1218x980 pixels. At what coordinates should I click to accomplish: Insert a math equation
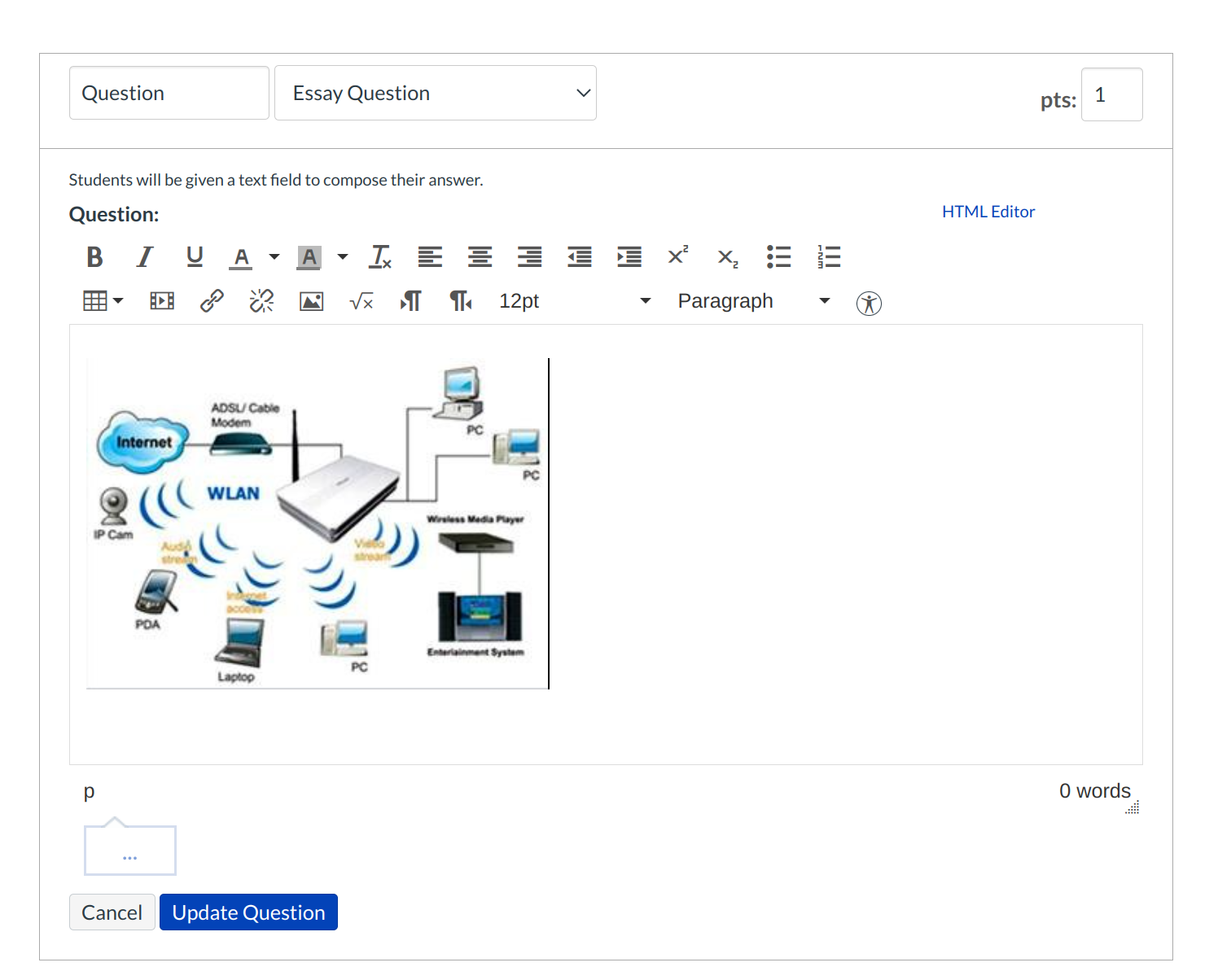click(x=361, y=302)
